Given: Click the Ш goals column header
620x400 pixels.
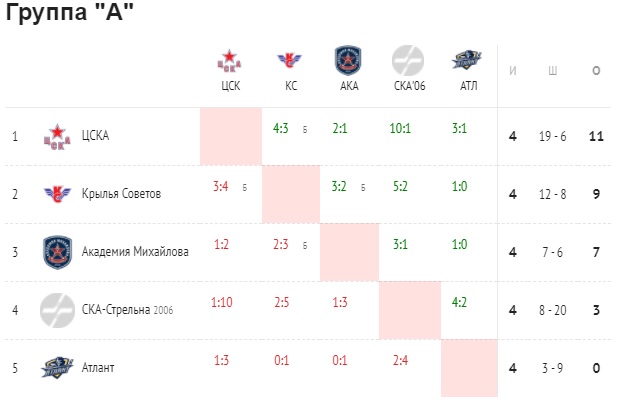Looking at the screenshot, I should pos(552,71).
